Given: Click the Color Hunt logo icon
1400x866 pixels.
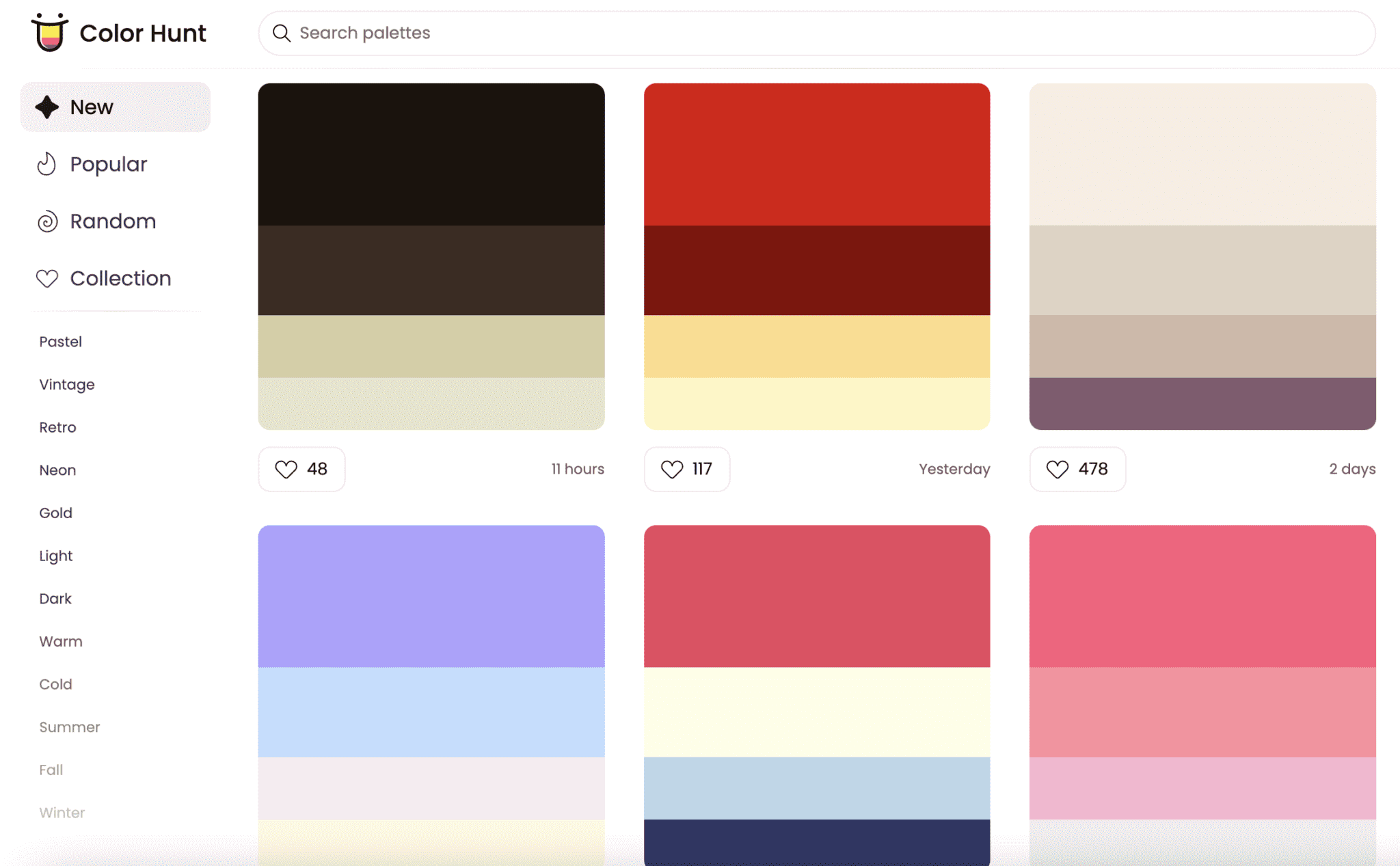Looking at the screenshot, I should (x=47, y=33).
